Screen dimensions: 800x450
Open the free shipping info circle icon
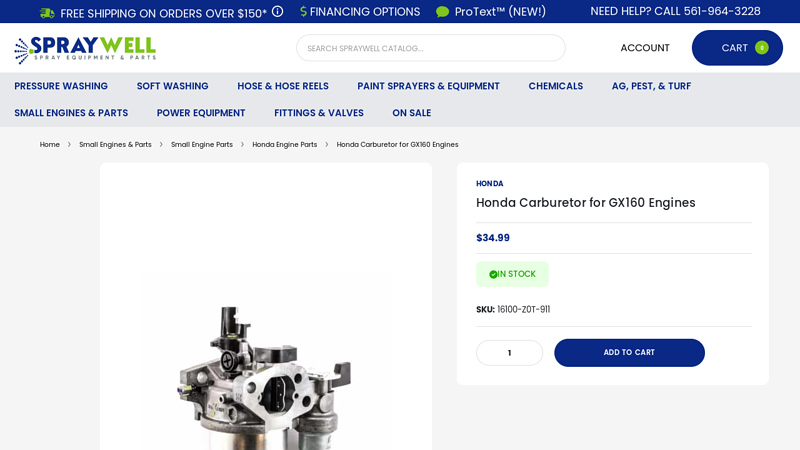278,11
